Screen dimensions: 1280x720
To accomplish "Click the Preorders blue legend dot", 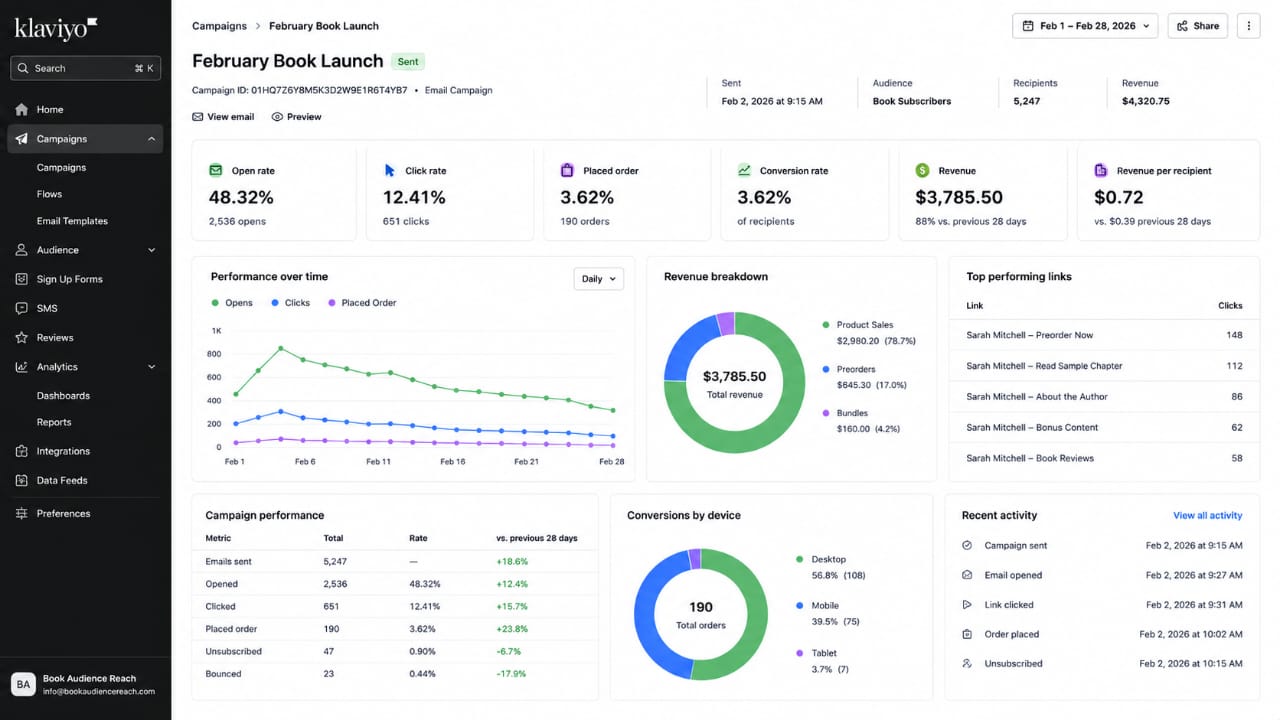I will 826,369.
